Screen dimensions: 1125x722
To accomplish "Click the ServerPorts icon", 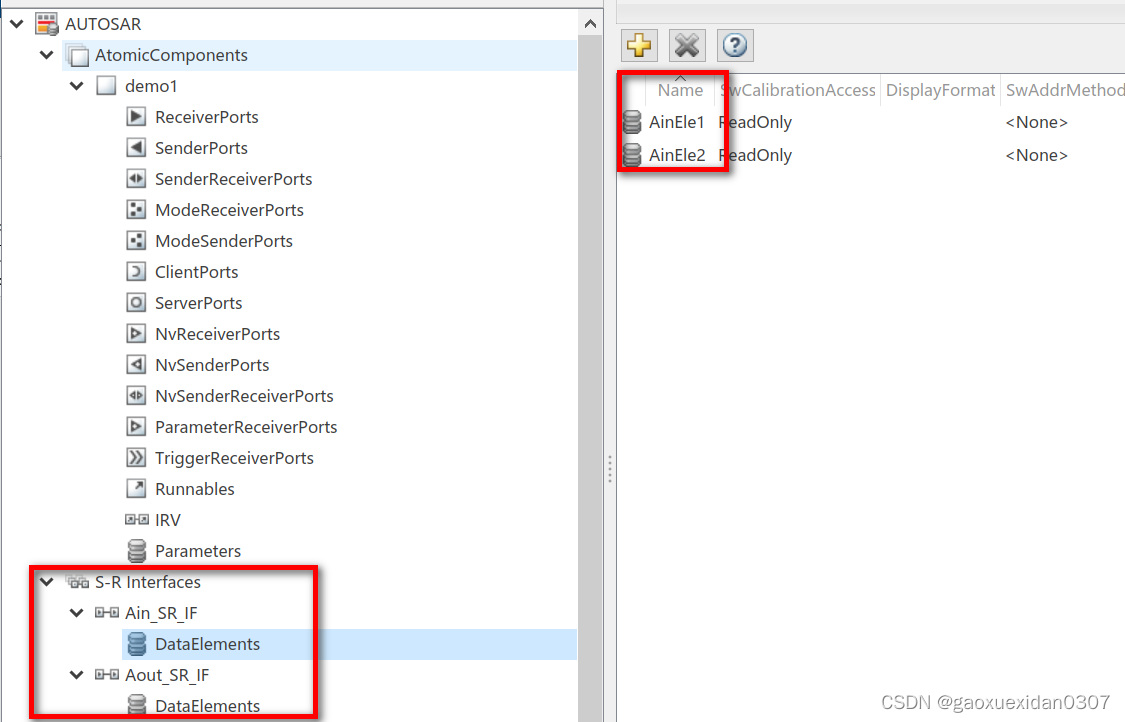I will 136,303.
